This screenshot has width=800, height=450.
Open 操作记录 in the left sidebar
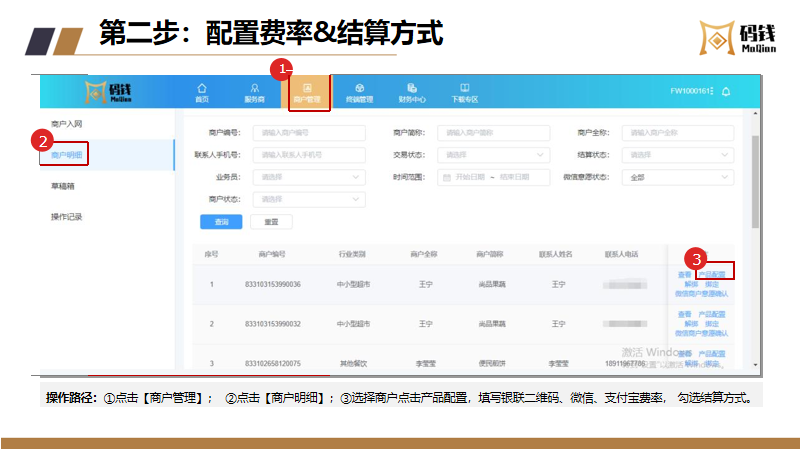click(65, 216)
